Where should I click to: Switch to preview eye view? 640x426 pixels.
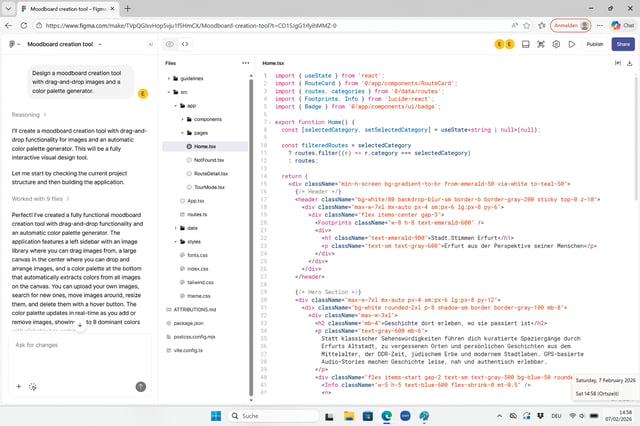pyautogui.click(x=169, y=44)
